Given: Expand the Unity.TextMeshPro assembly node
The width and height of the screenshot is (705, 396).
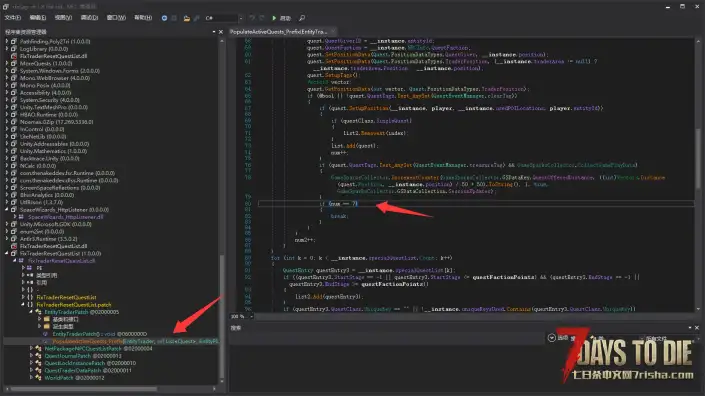Looking at the screenshot, I should (7, 107).
